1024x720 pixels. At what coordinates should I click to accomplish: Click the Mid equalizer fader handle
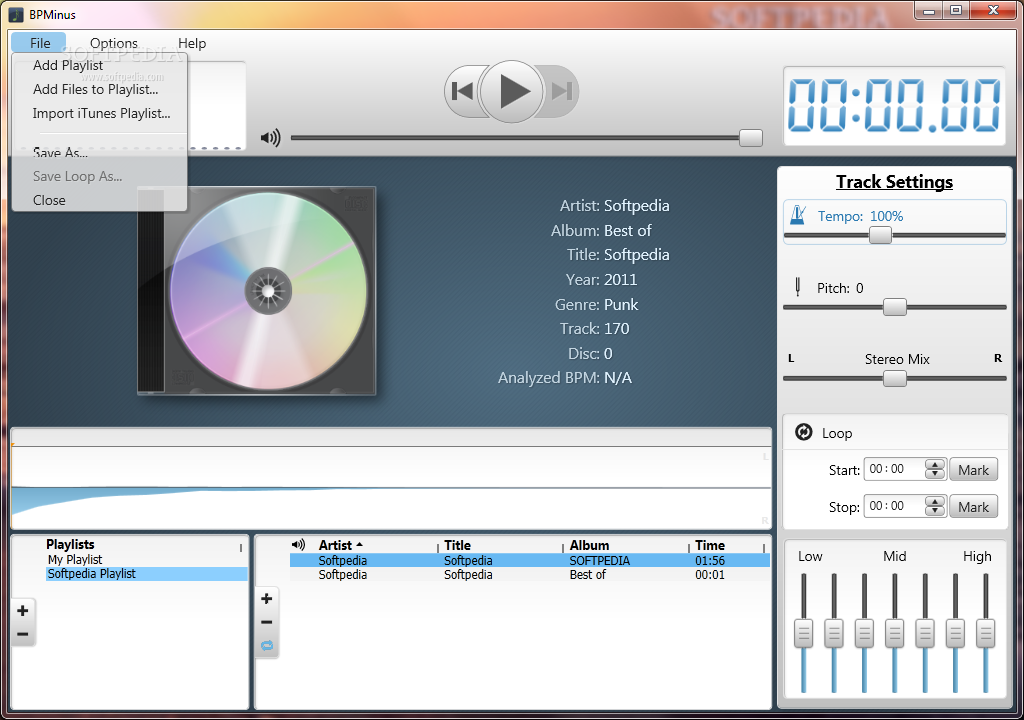(x=895, y=633)
